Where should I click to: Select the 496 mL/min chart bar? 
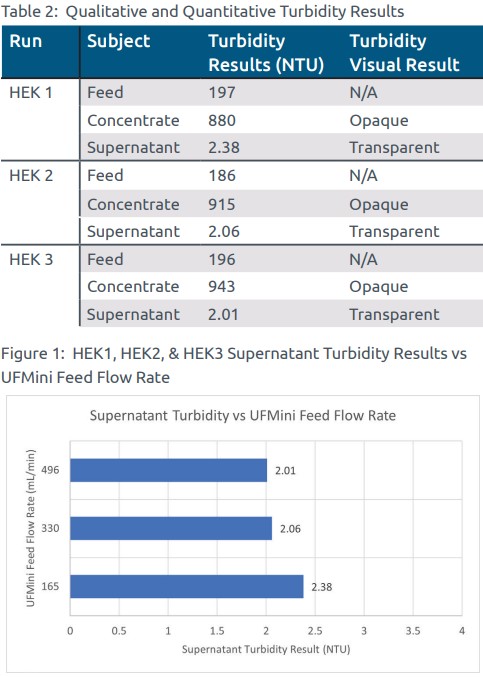(x=168, y=470)
